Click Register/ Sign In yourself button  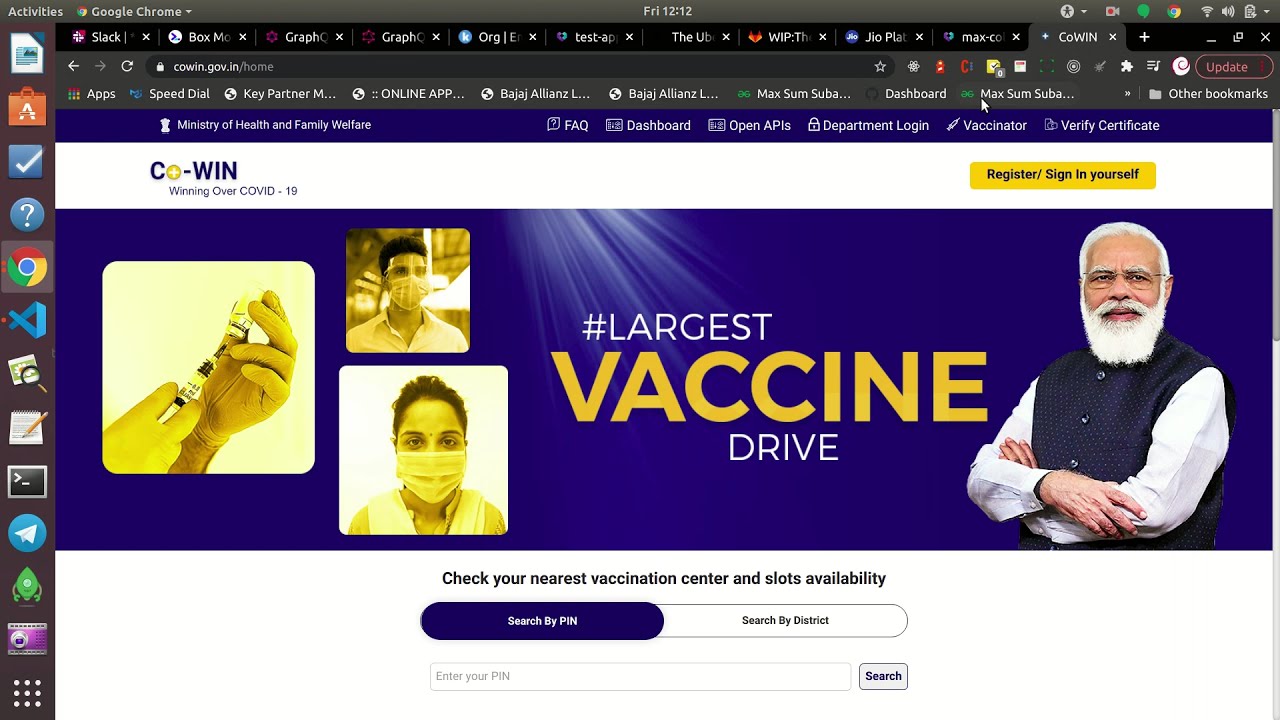(x=1062, y=175)
